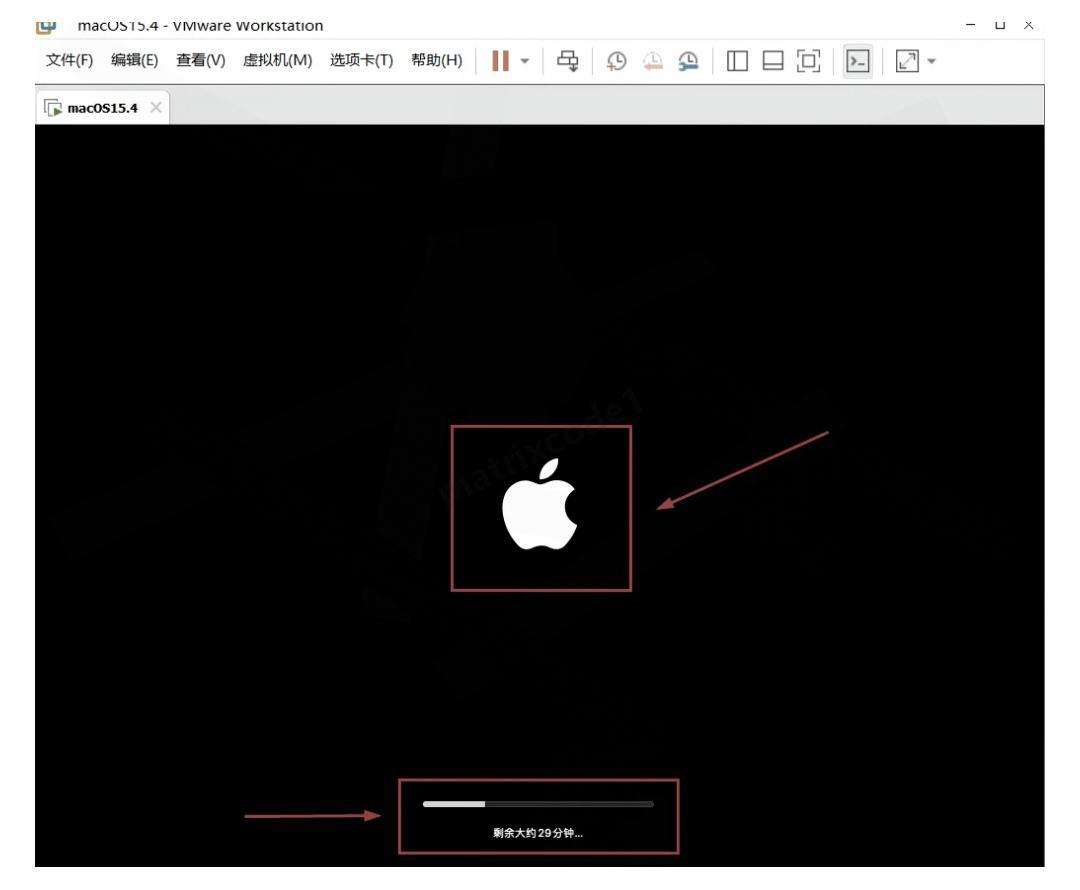Toggle the thumbnail bar view
This screenshot has width=1080, height=890.
click(x=773, y=61)
